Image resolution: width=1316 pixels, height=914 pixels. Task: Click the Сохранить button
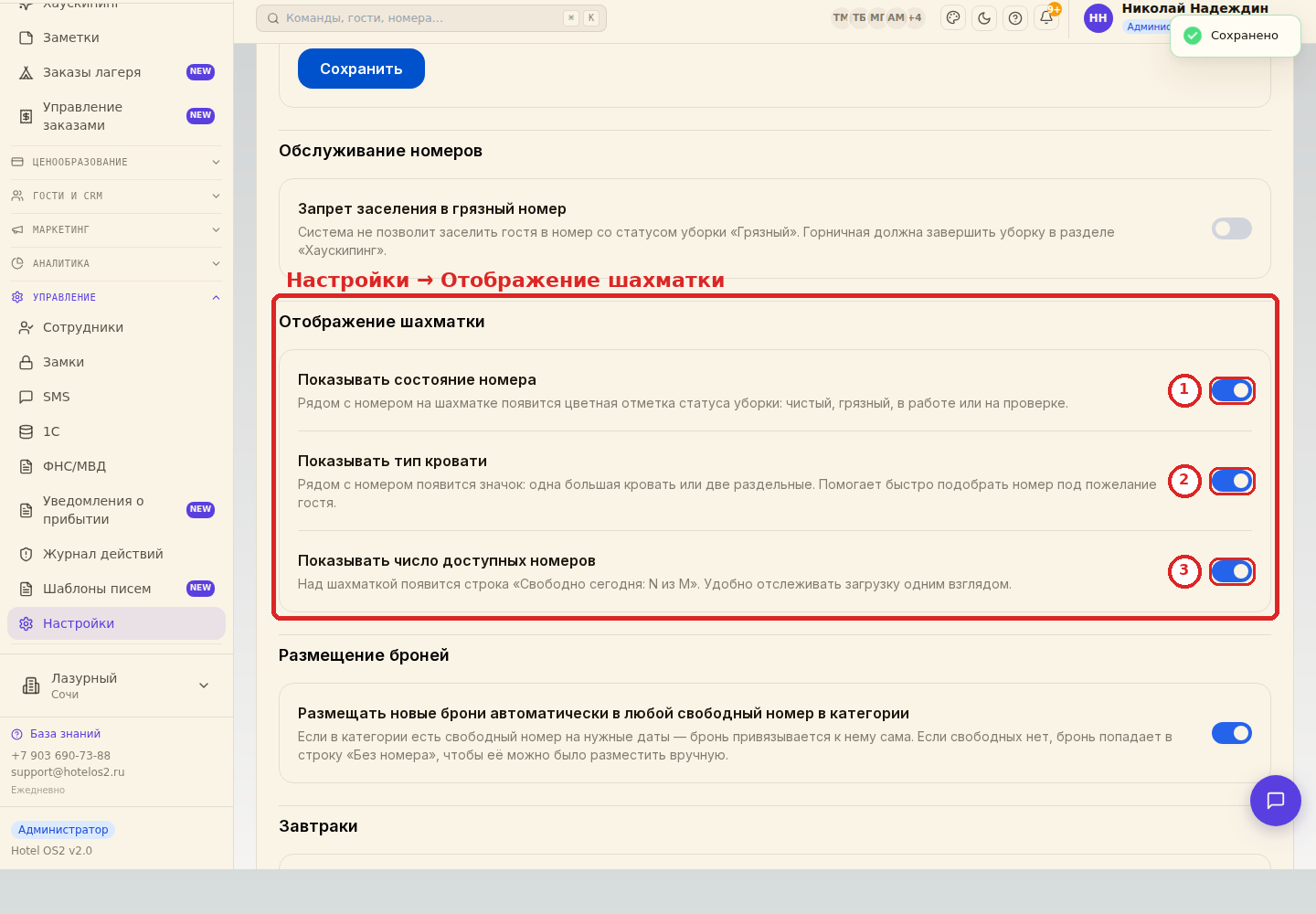(x=361, y=69)
